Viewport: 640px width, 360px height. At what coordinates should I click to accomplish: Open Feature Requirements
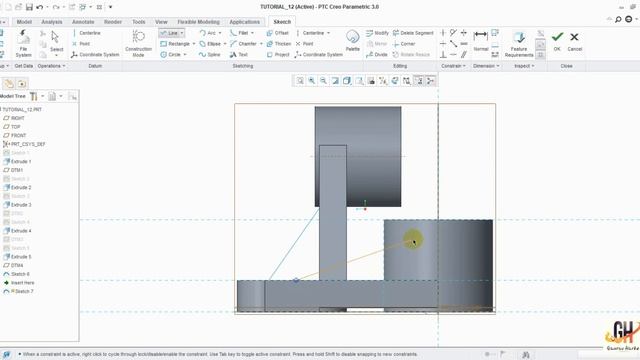[519, 44]
